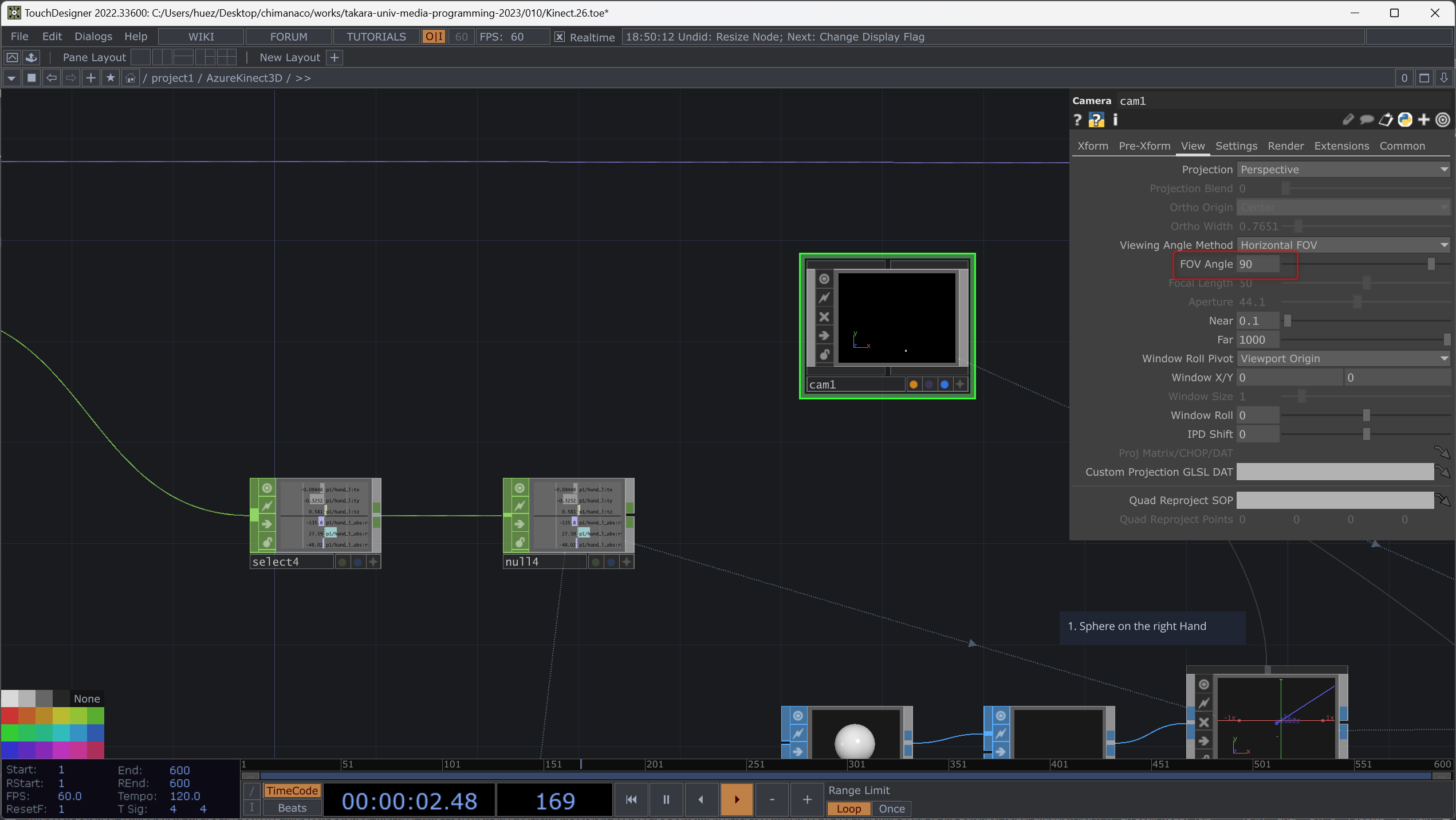Click the Python help icon in parameter panel
The width and height of the screenshot is (1456, 820).
pos(1096,120)
